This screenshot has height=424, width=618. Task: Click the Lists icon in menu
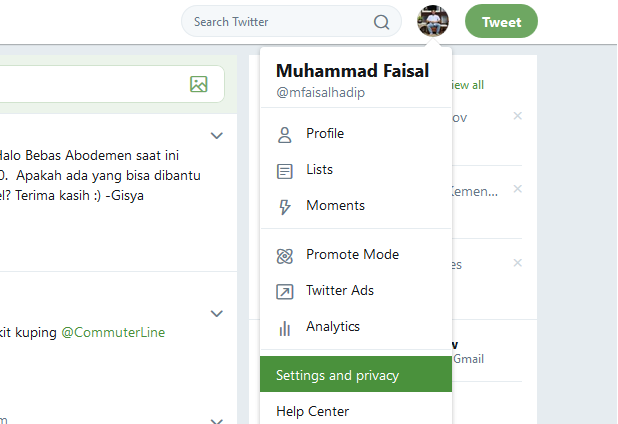coord(285,170)
